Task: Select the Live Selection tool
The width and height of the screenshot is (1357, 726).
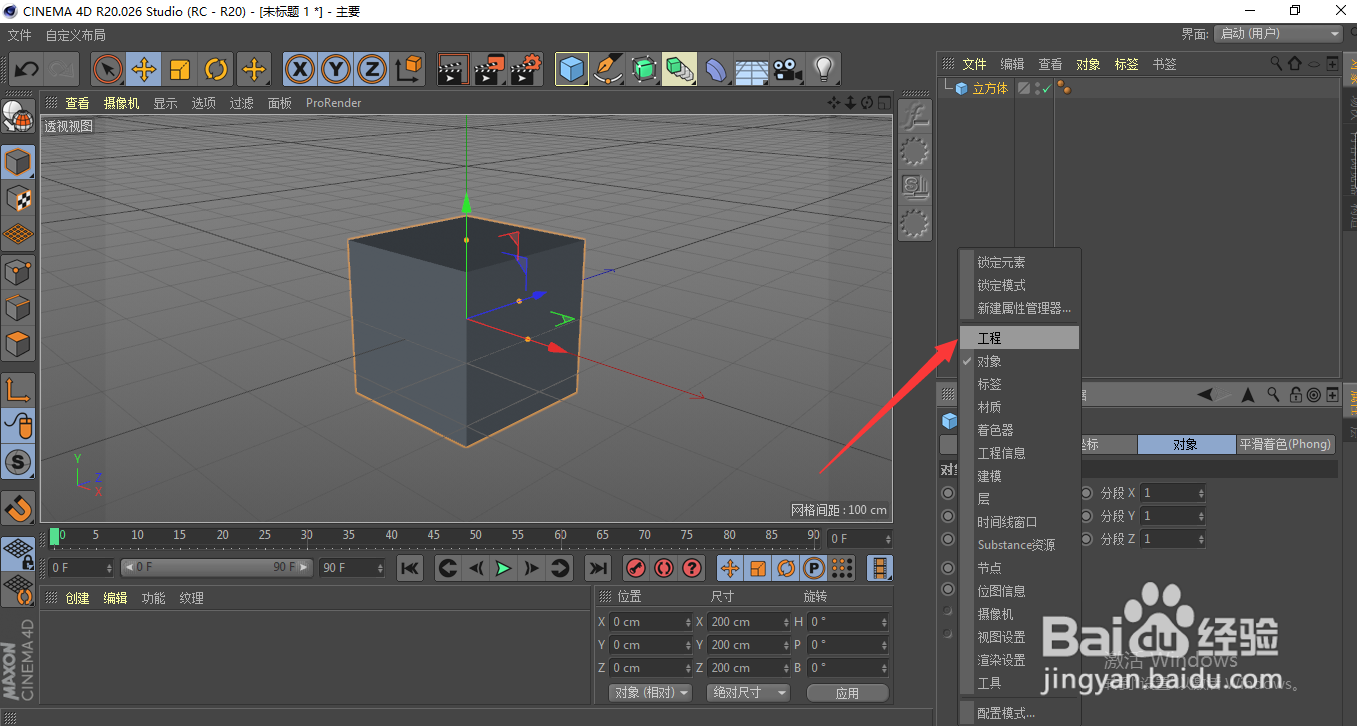Action: pyautogui.click(x=107, y=69)
